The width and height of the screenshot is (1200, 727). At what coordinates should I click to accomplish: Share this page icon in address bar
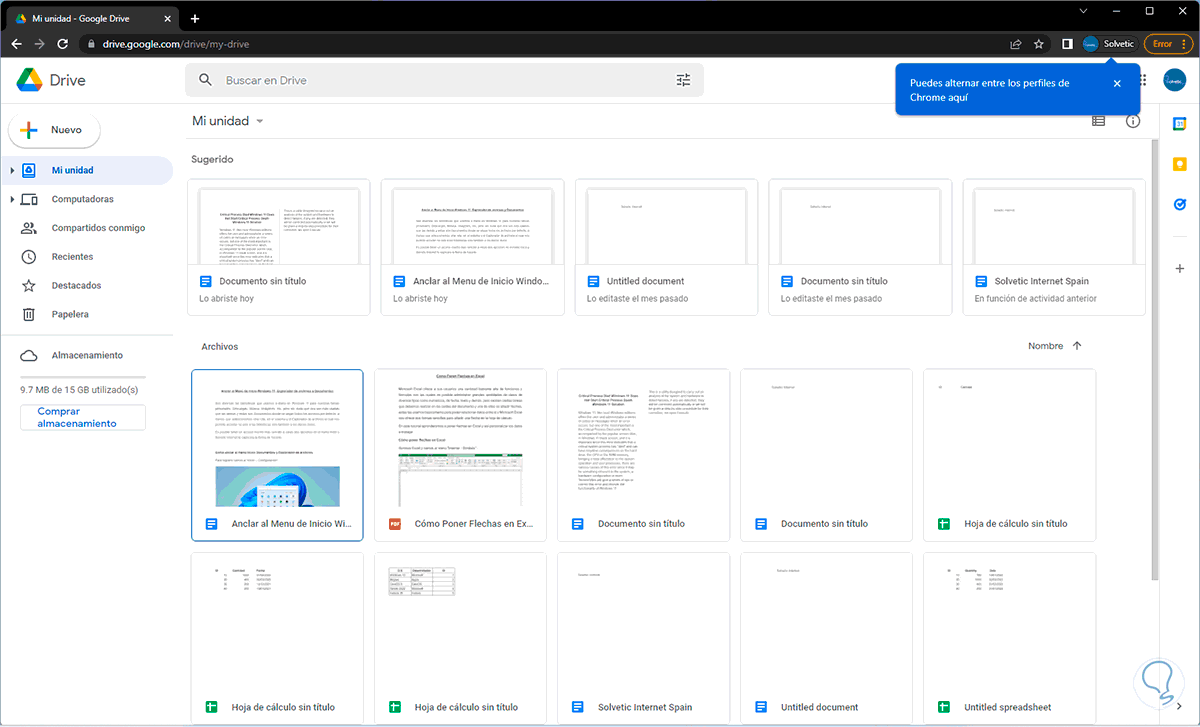[1016, 44]
